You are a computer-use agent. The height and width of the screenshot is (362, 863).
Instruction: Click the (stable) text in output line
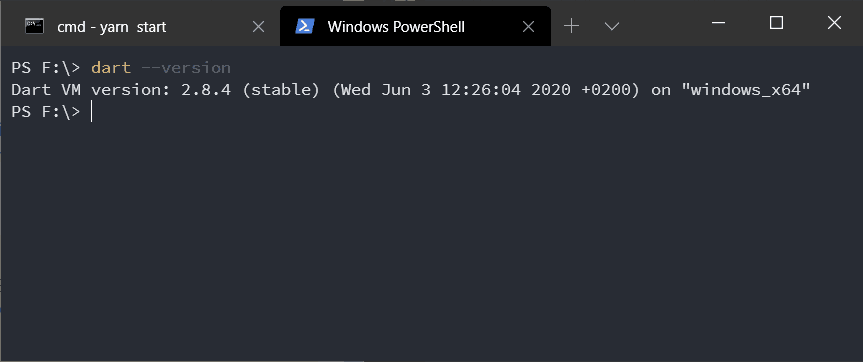click(281, 90)
